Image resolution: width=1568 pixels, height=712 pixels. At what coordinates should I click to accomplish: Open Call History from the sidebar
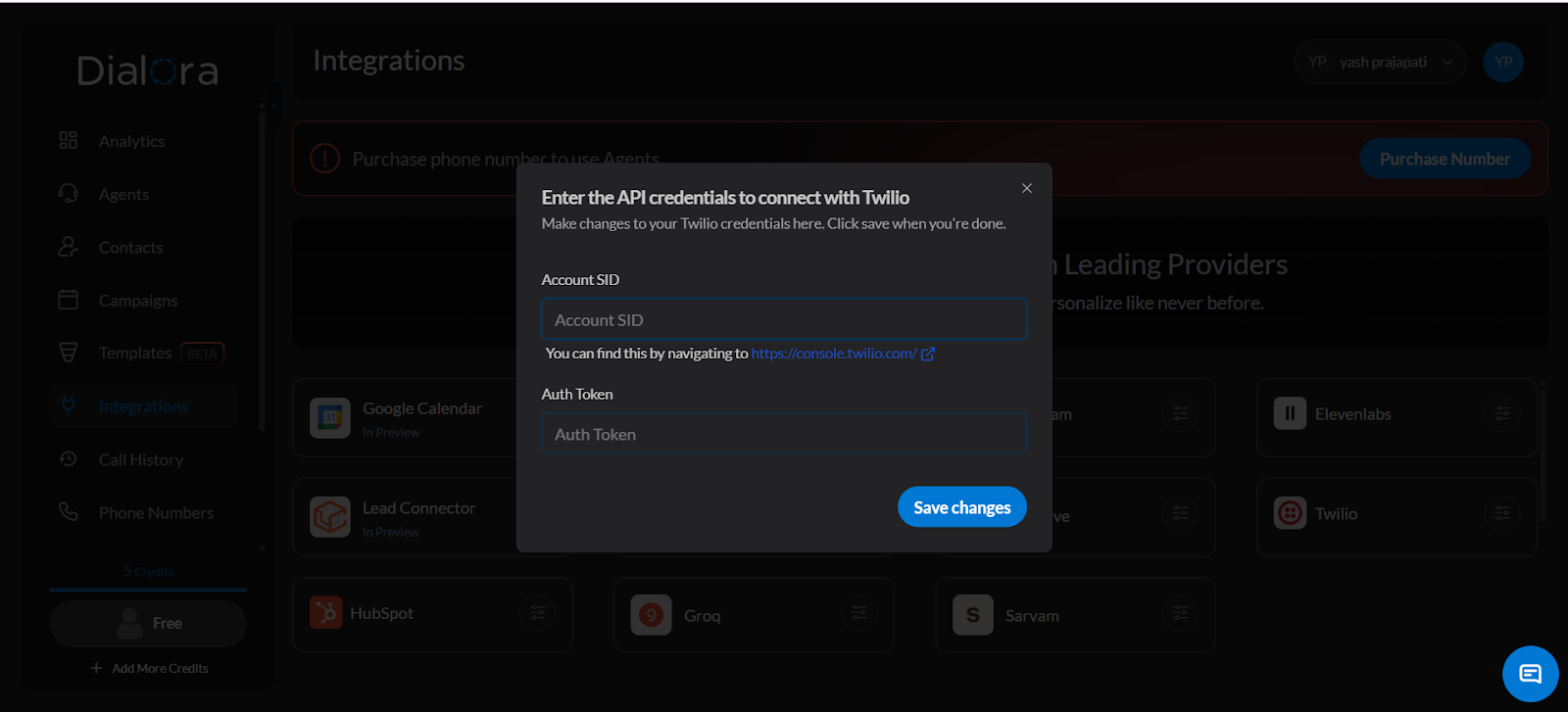point(140,459)
